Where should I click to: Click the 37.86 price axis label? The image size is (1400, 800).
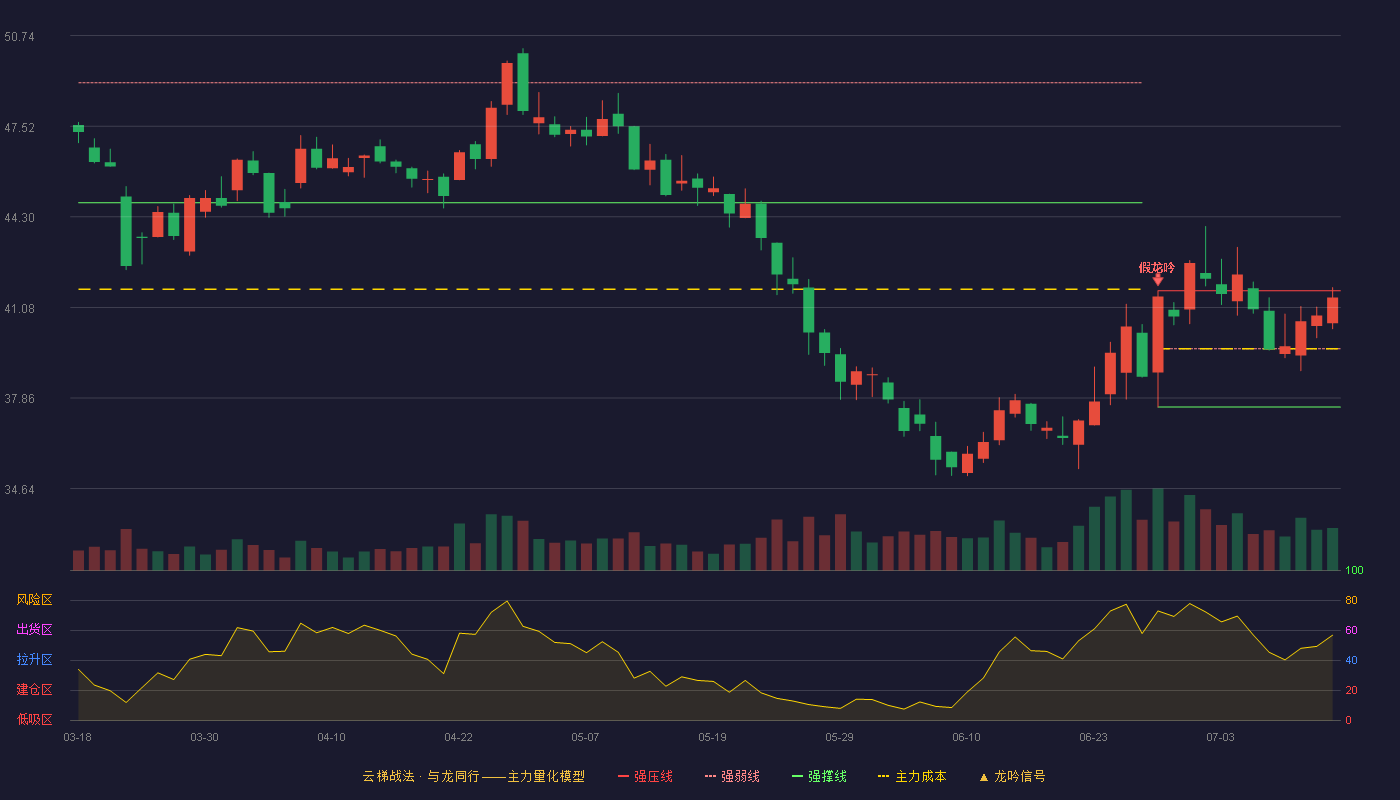pyautogui.click(x=19, y=399)
